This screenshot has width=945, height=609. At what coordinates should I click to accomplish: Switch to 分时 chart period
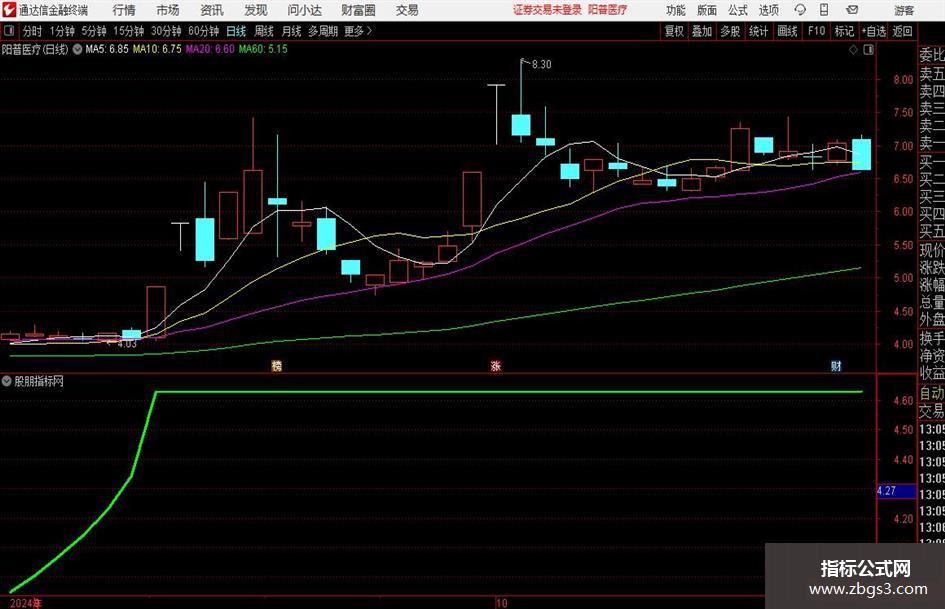click(33, 31)
